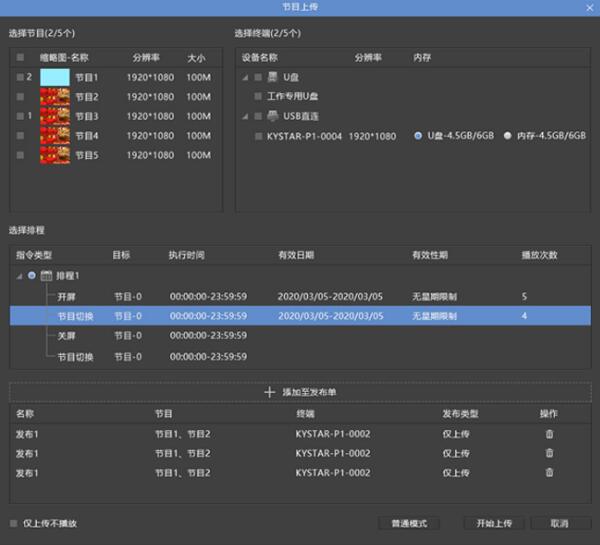Toggle the select-all checkbox in program list header
Viewport: 600px width, 545px height.
pos(20,57)
